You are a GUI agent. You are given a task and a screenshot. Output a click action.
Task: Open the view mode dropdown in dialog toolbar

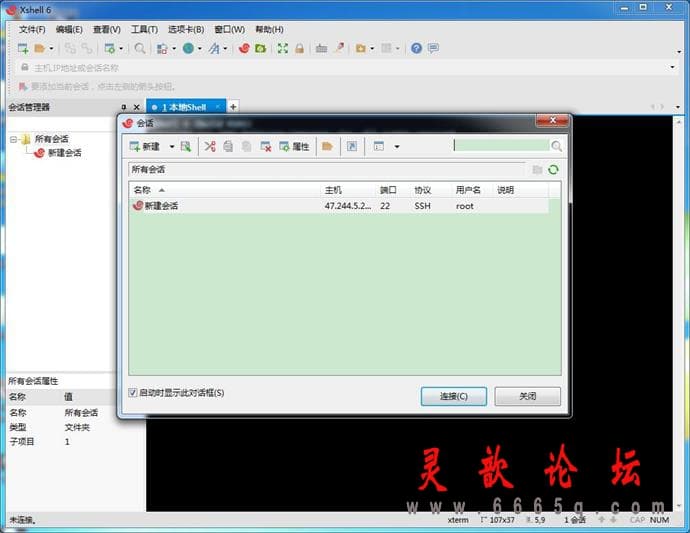coord(396,147)
